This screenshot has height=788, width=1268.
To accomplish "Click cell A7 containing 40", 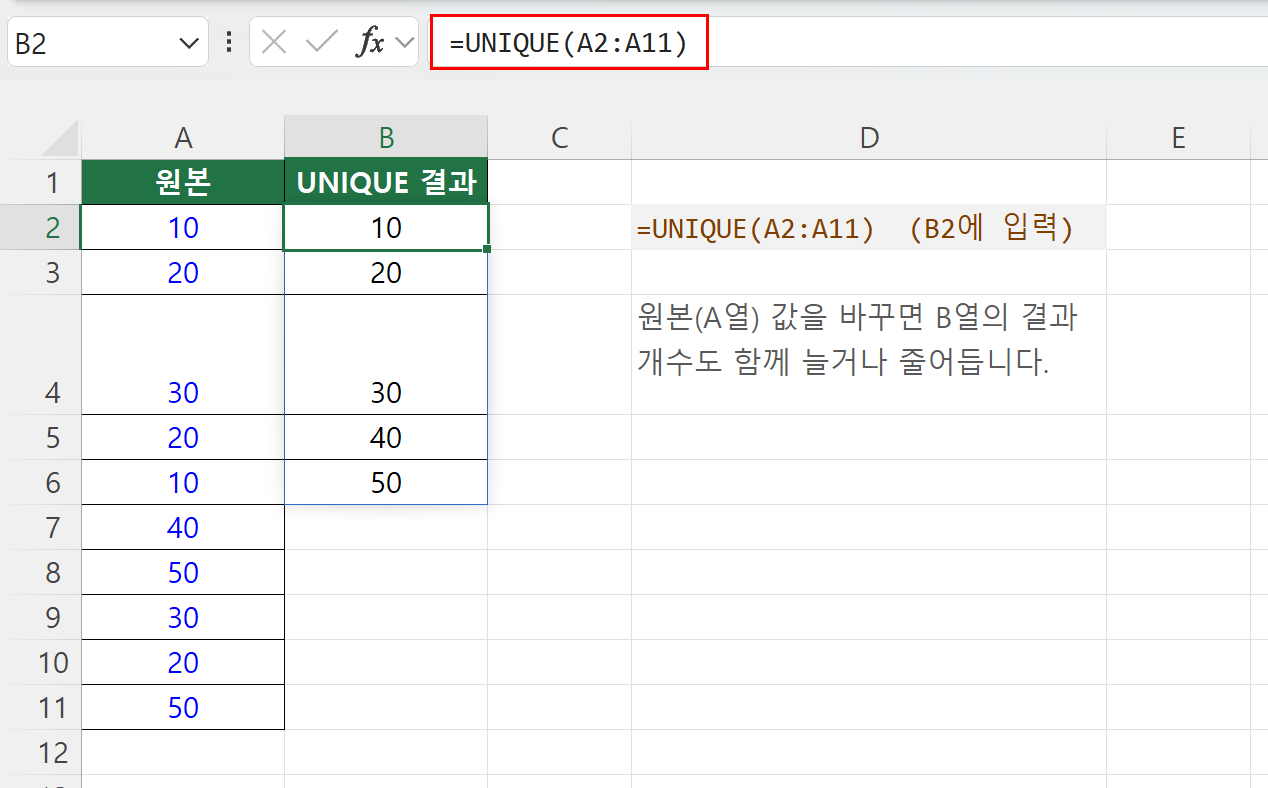I will tap(183, 527).
